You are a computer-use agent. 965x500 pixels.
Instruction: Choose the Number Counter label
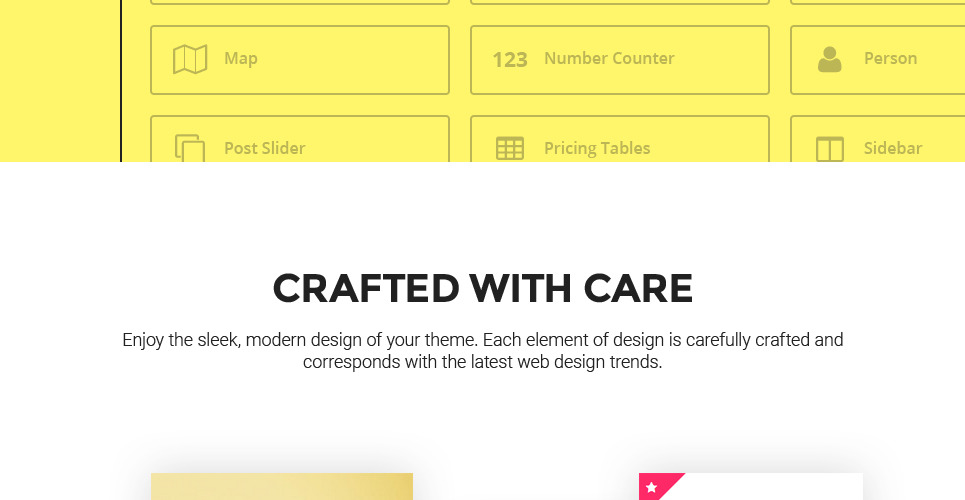[x=609, y=58]
